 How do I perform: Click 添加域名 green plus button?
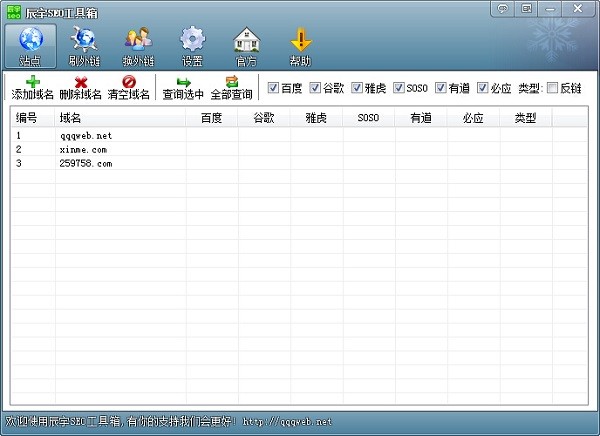click(33, 88)
